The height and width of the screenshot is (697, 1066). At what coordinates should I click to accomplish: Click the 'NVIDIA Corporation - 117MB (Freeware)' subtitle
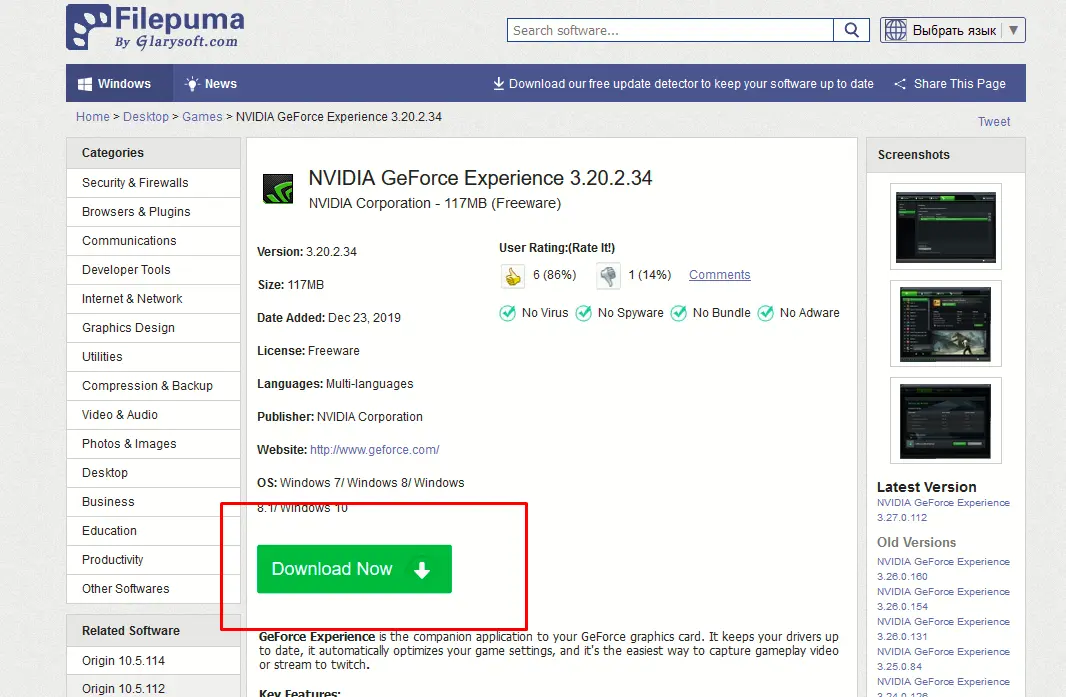click(435, 203)
